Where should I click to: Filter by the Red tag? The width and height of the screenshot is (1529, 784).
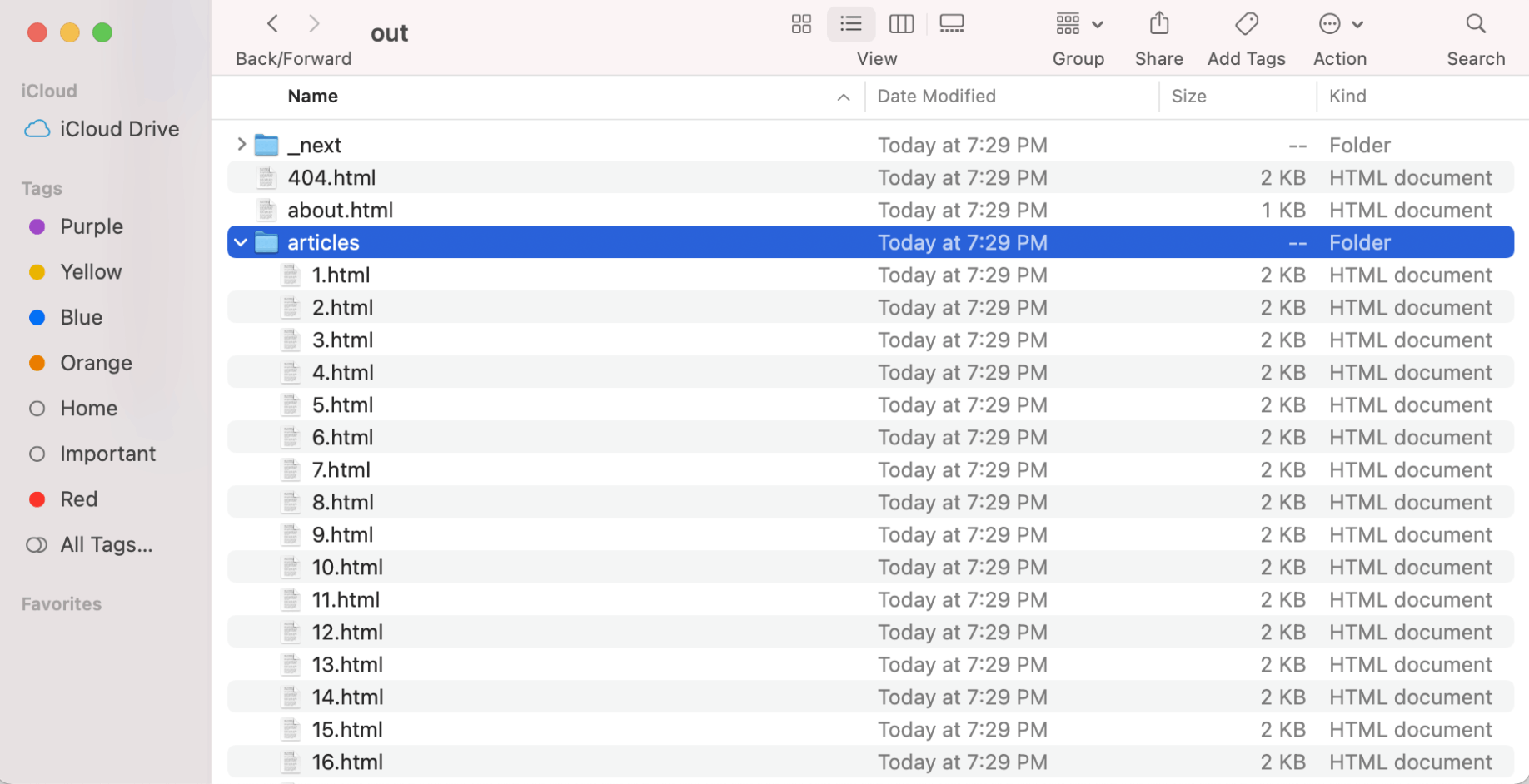(x=78, y=499)
